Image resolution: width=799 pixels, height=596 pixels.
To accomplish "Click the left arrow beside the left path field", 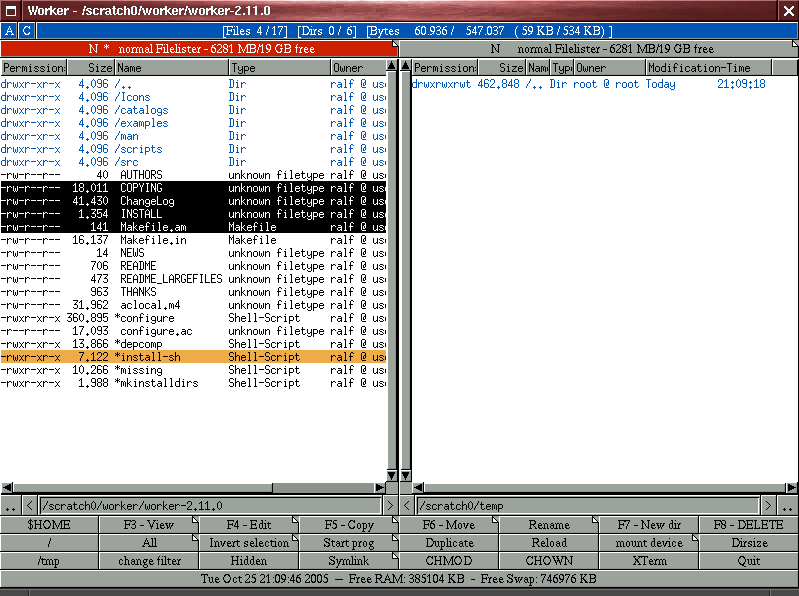I will pyautogui.click(x=30, y=506).
